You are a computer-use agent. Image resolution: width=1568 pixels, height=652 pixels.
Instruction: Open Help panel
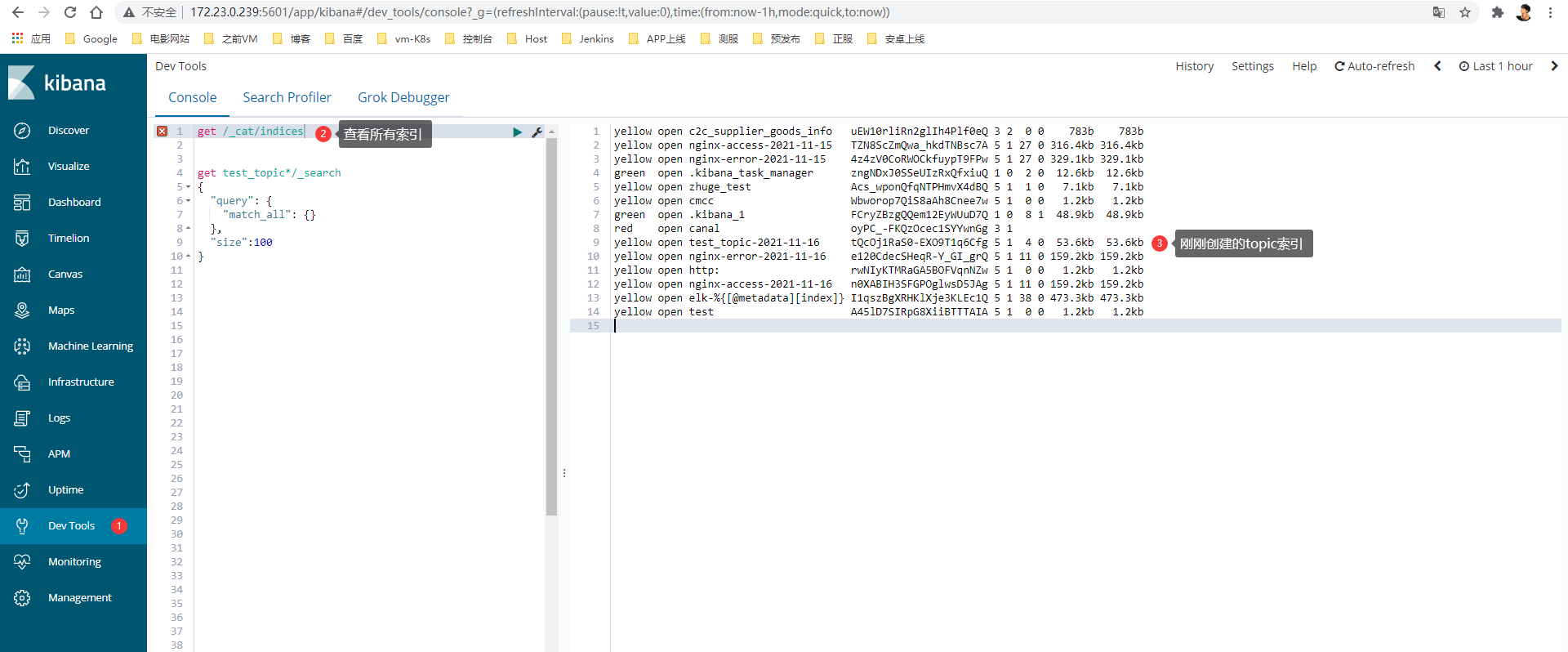tap(1304, 66)
